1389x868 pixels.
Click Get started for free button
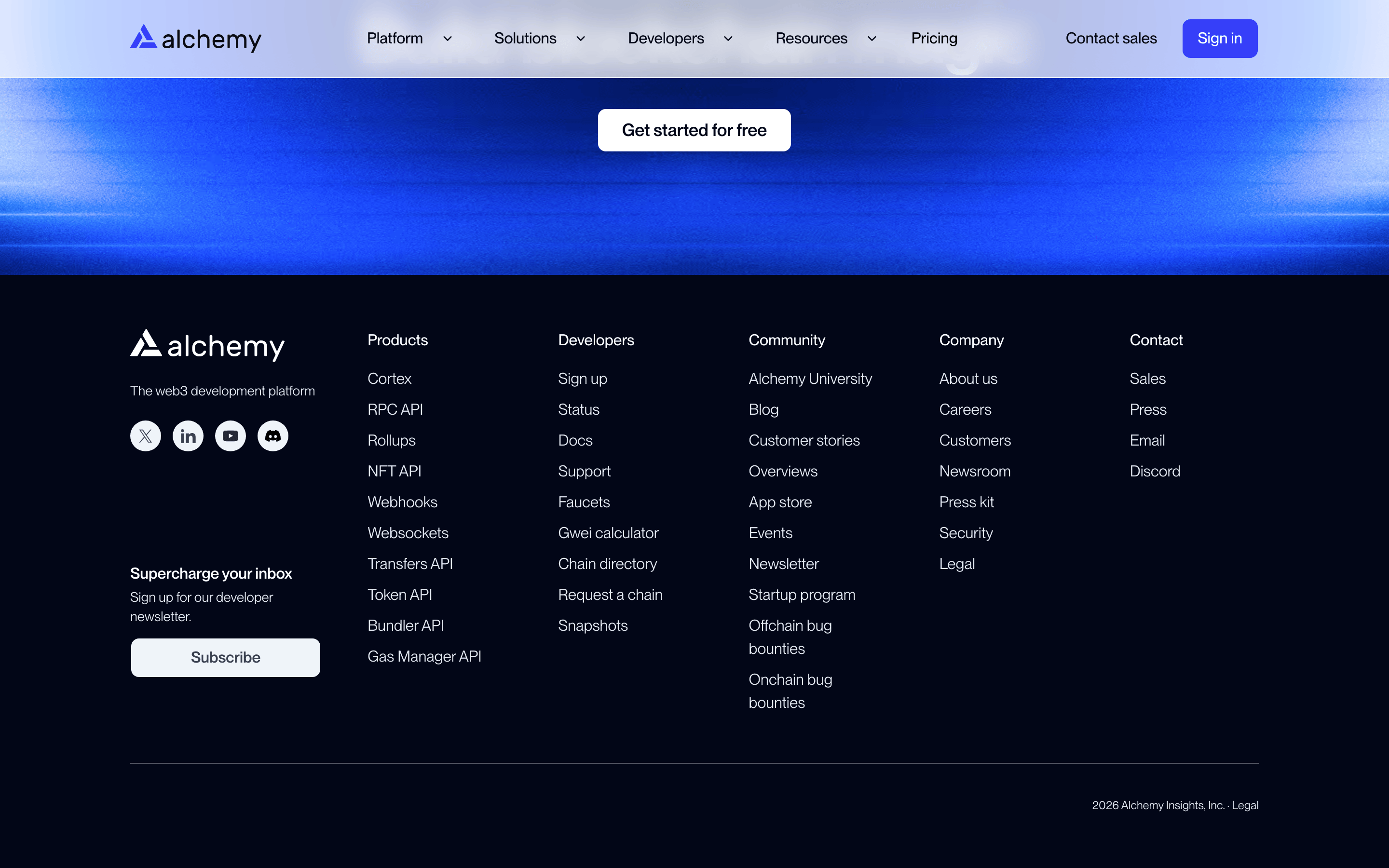click(694, 130)
